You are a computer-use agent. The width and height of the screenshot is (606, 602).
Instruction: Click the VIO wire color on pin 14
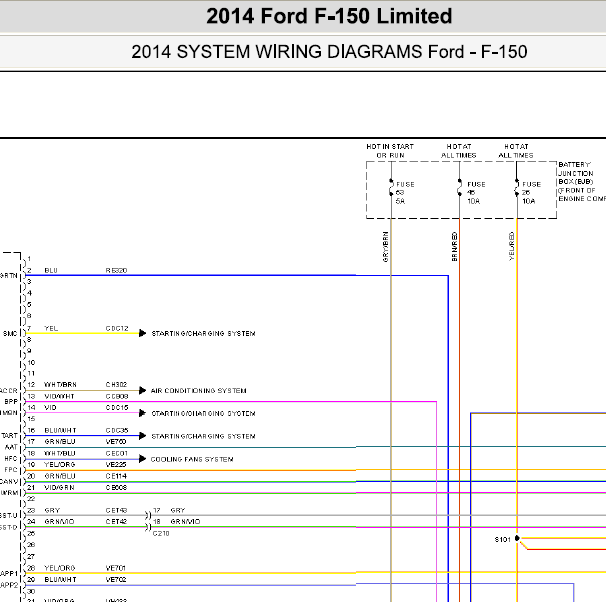pyautogui.click(x=50, y=408)
